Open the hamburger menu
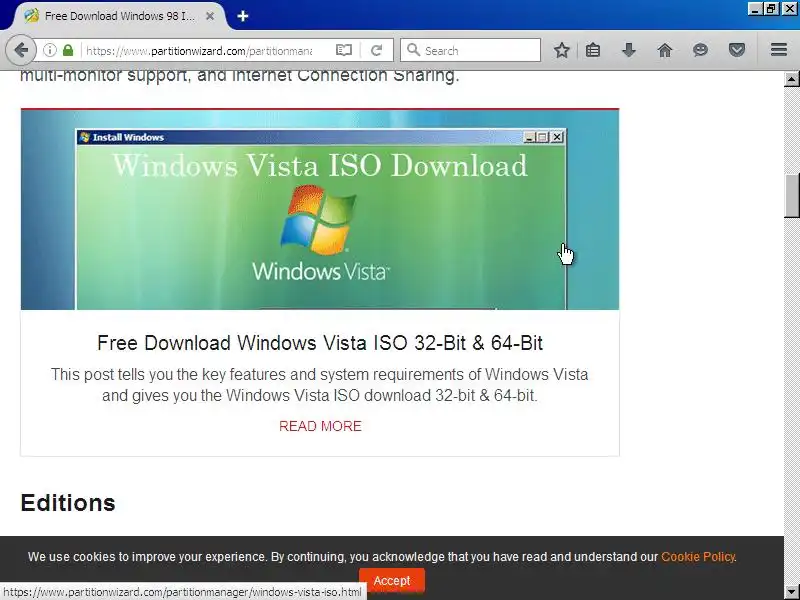Image resolution: width=800 pixels, height=600 pixels. point(779,50)
